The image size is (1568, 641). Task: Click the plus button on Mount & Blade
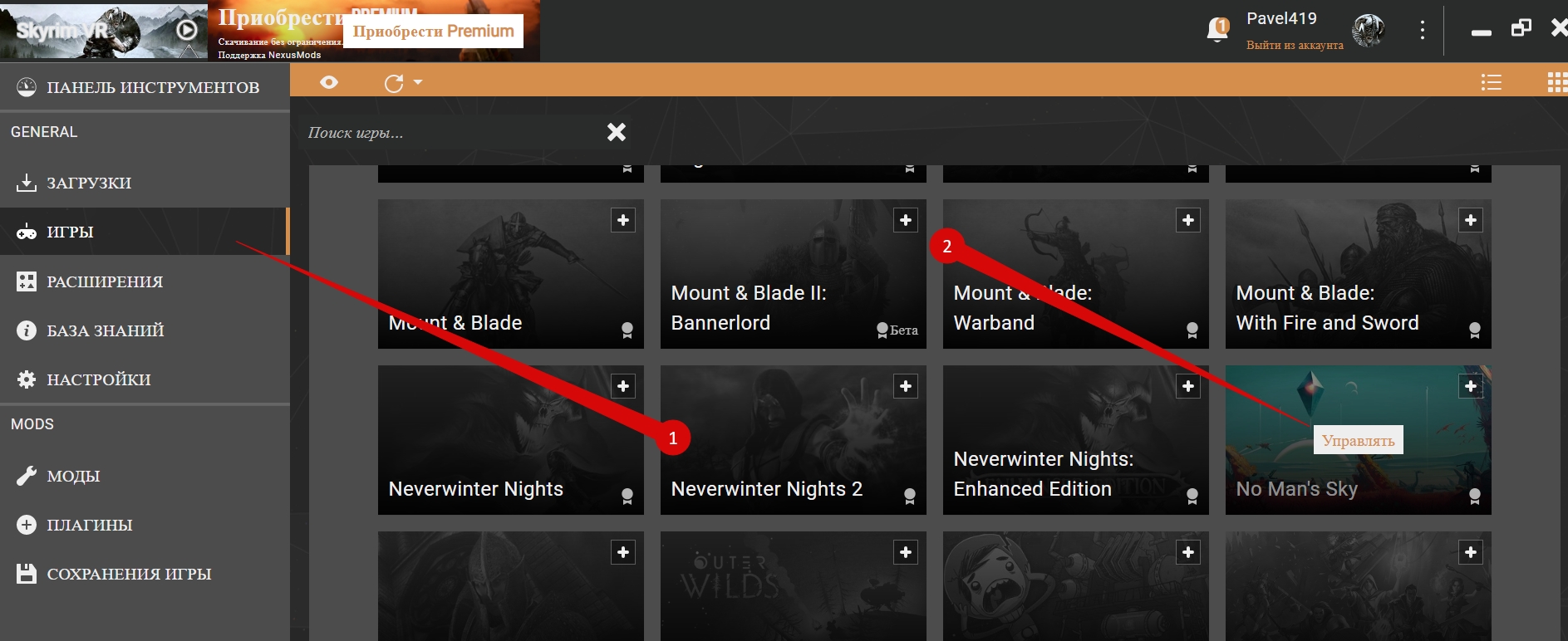click(x=623, y=220)
